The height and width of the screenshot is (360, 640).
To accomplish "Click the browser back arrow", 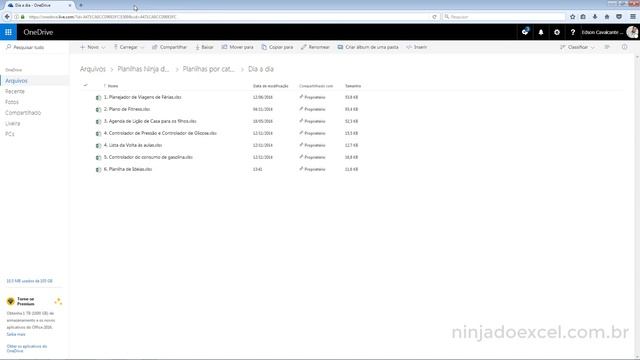I will pos(7,17).
